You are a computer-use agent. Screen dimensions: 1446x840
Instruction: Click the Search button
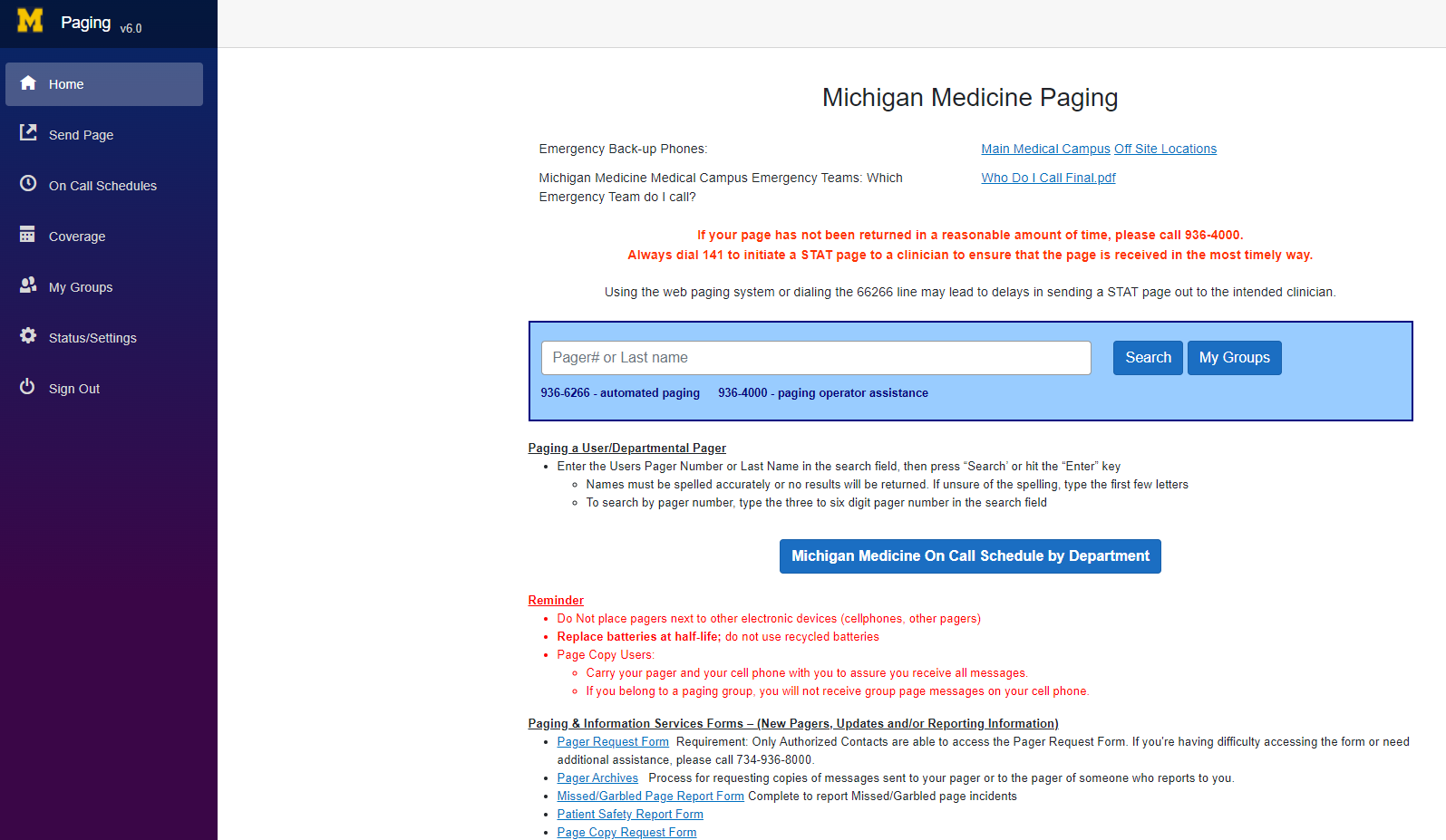point(1148,358)
